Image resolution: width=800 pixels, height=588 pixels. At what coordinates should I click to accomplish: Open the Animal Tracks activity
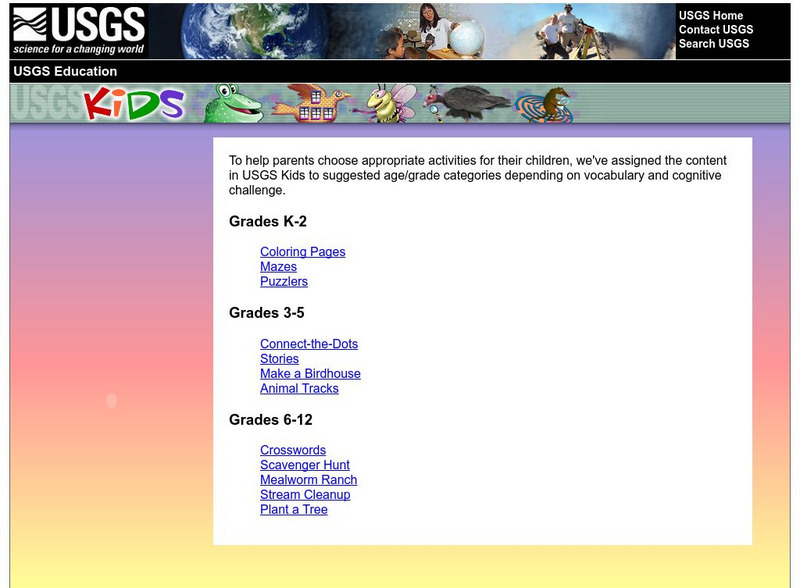tap(299, 389)
